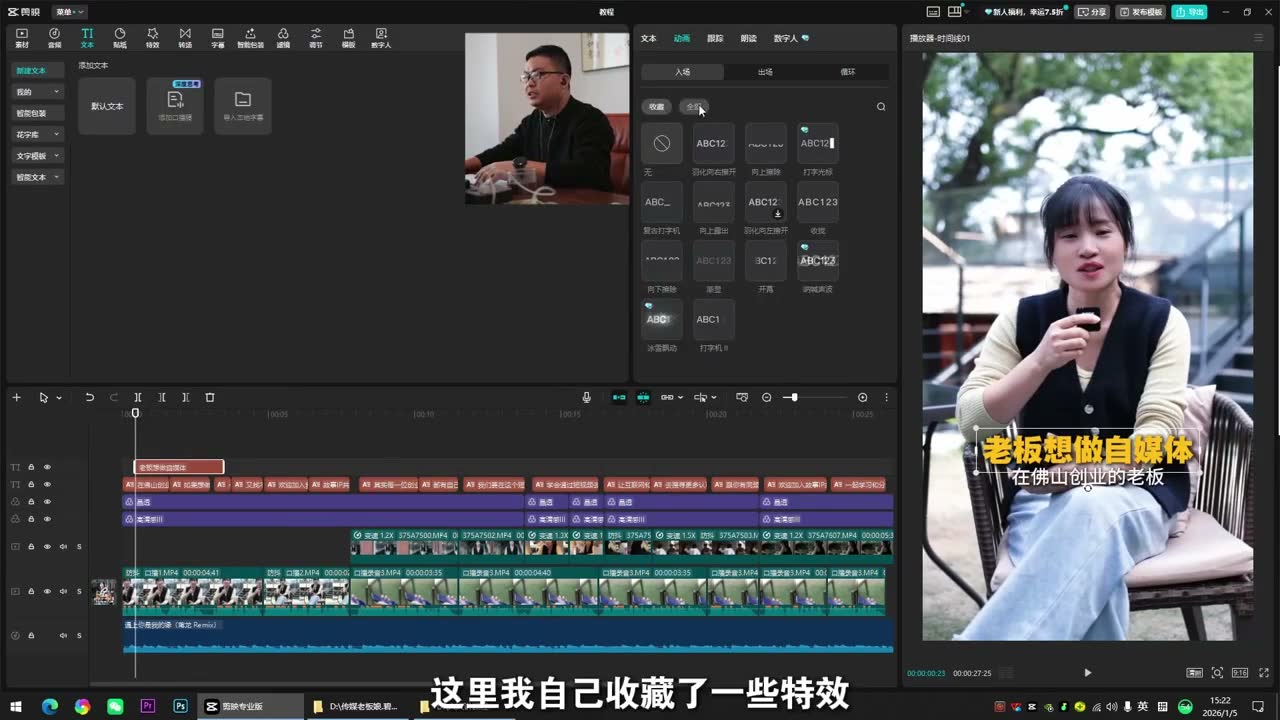1280x720 pixels.
Task: Hide the 老板想做自媒体 text track eye
Action: [47, 467]
